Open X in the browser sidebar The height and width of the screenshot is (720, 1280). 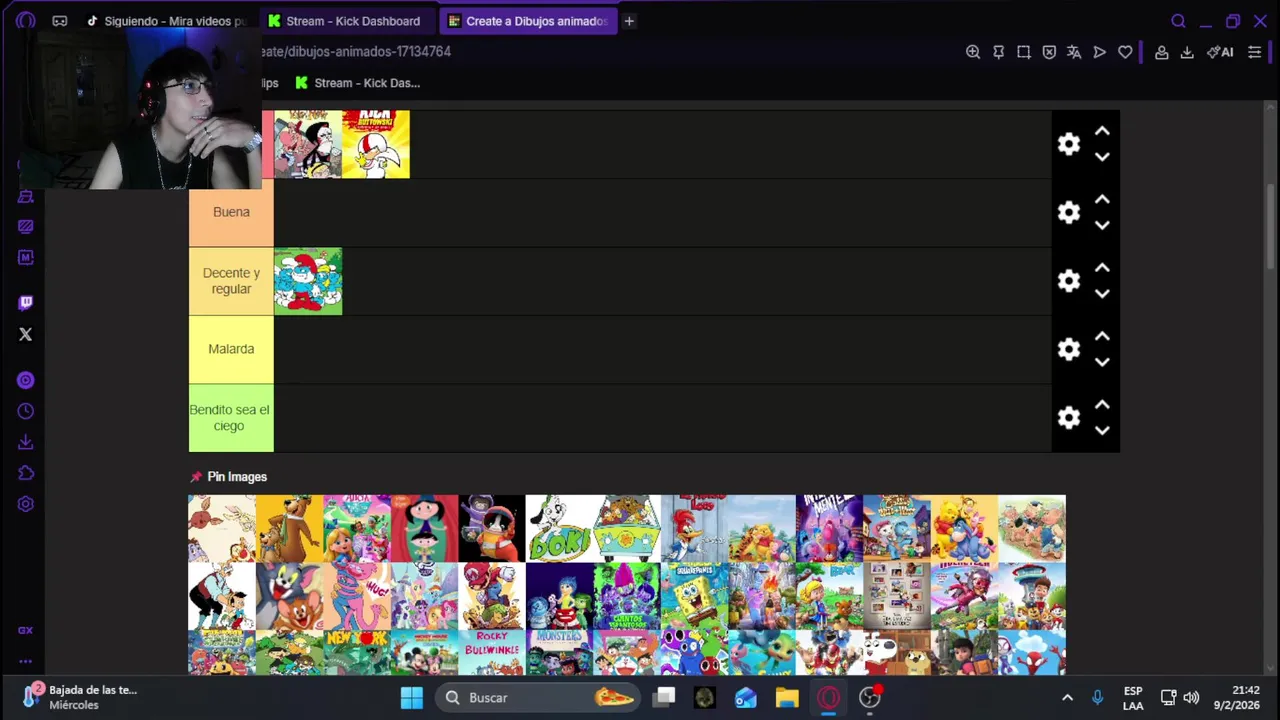point(26,335)
